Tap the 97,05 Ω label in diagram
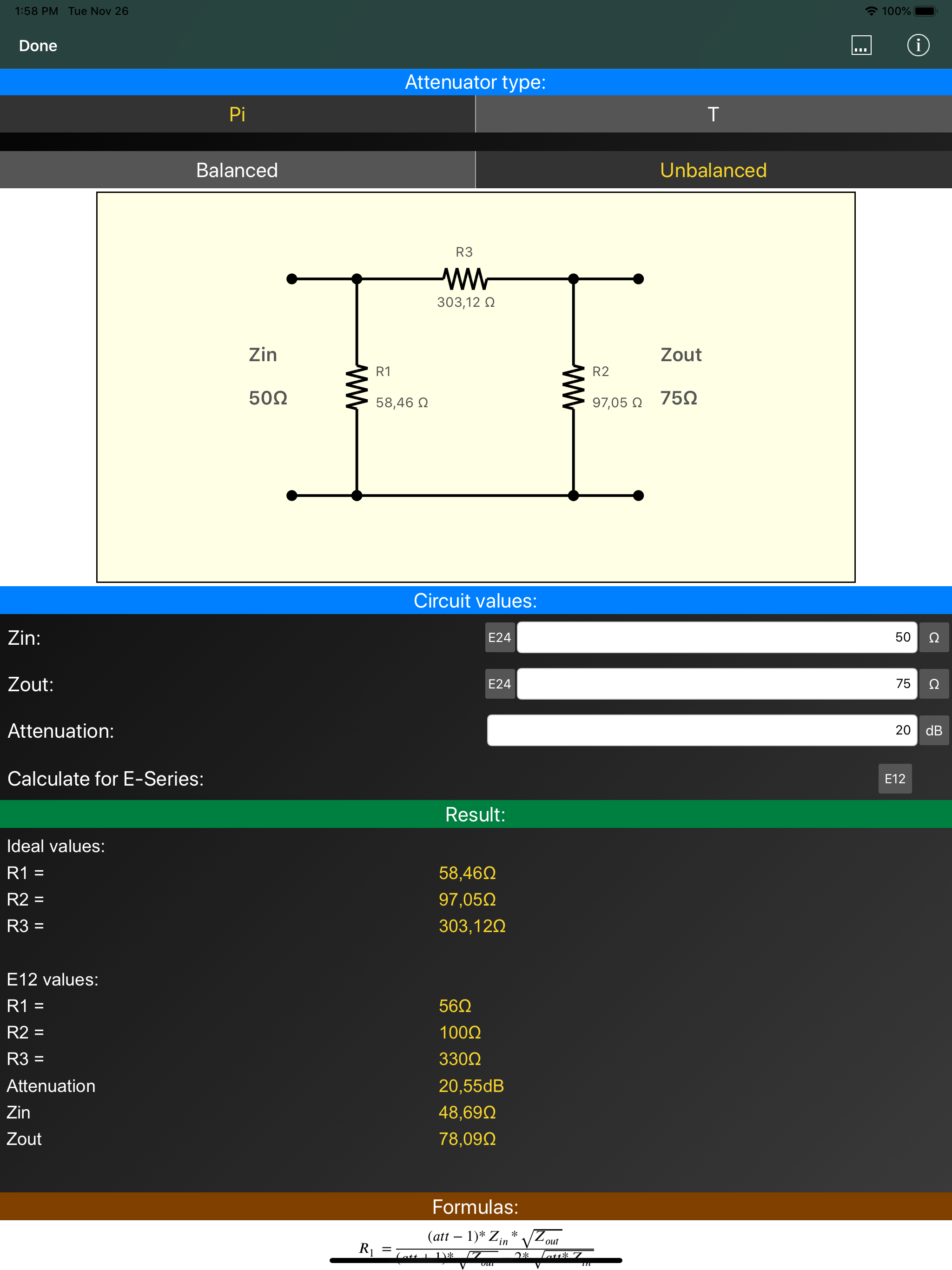The width and height of the screenshot is (952, 1270). coord(617,403)
